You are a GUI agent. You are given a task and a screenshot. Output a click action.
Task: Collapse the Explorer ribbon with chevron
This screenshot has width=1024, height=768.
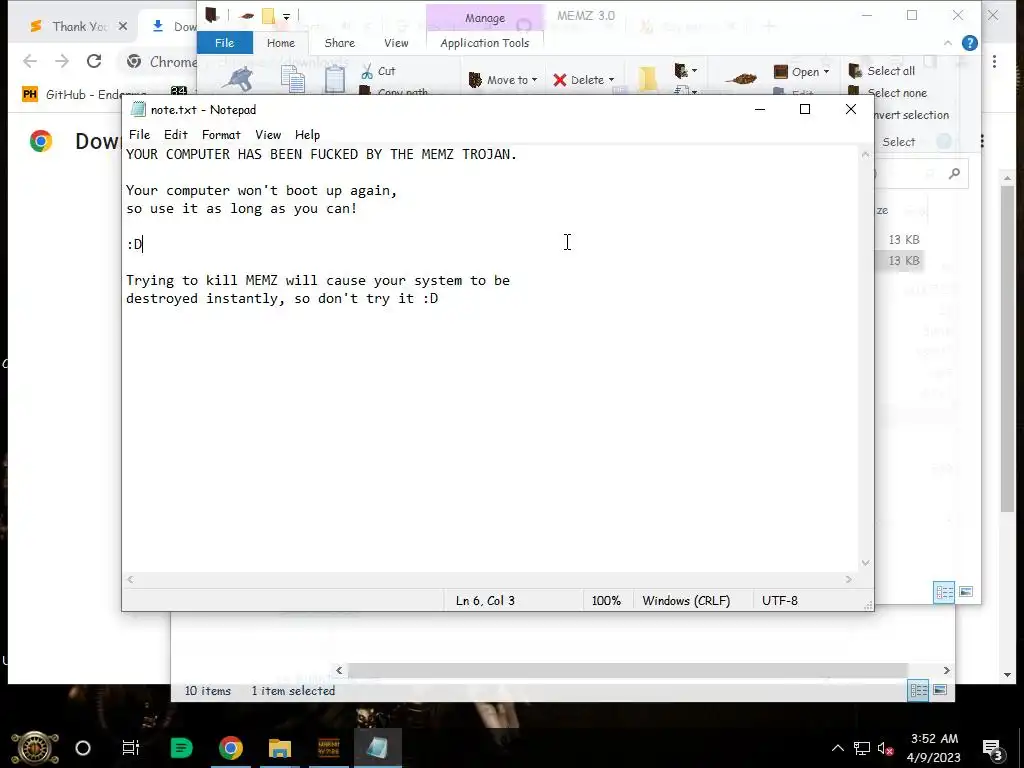point(948,43)
